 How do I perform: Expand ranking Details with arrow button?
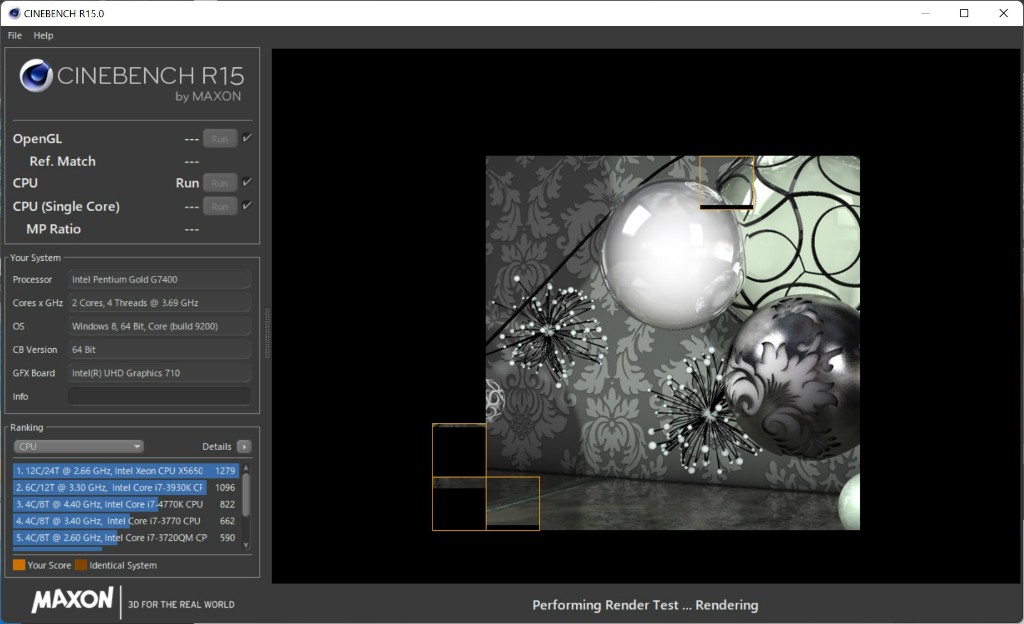(x=244, y=446)
